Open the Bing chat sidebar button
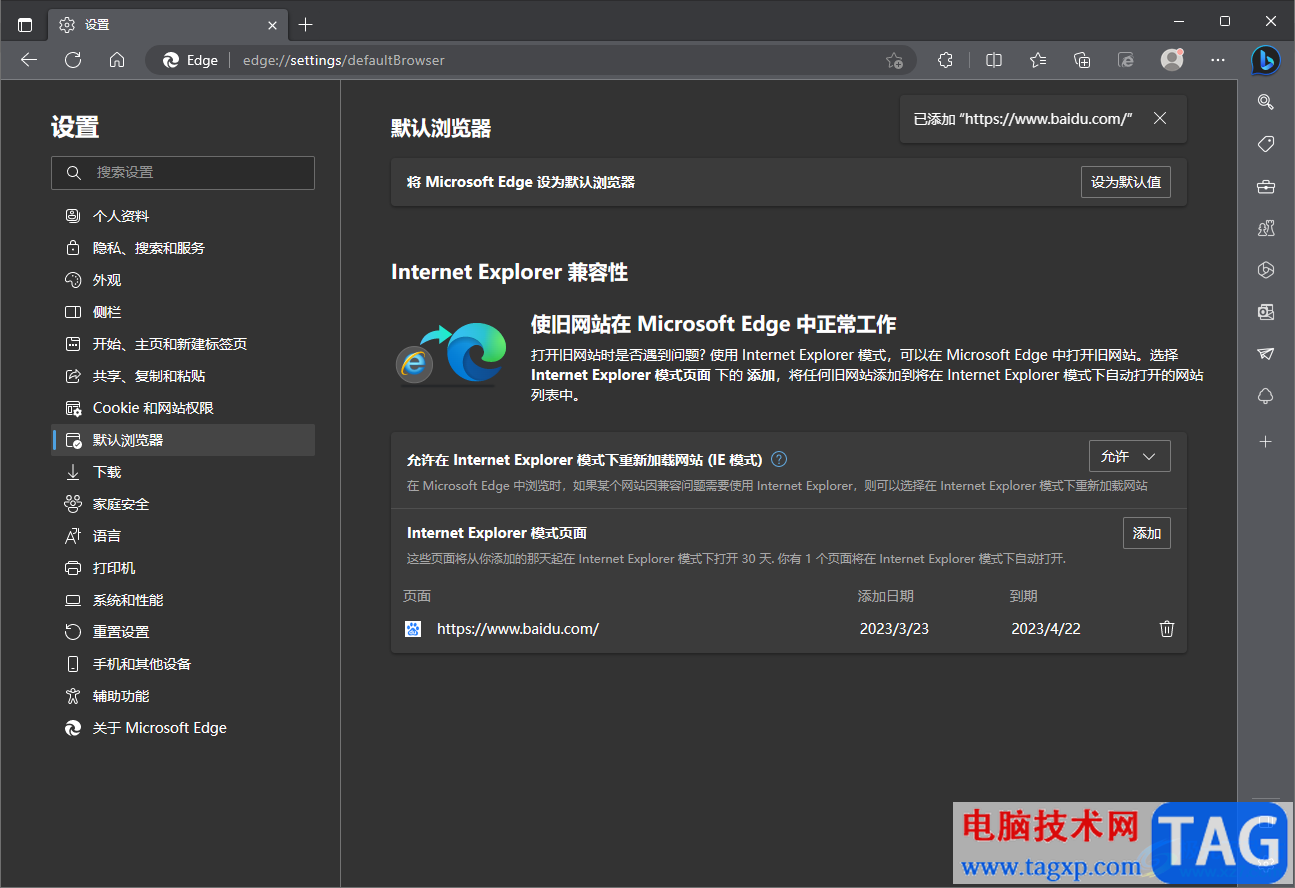This screenshot has height=888, width=1295. pyautogui.click(x=1266, y=60)
